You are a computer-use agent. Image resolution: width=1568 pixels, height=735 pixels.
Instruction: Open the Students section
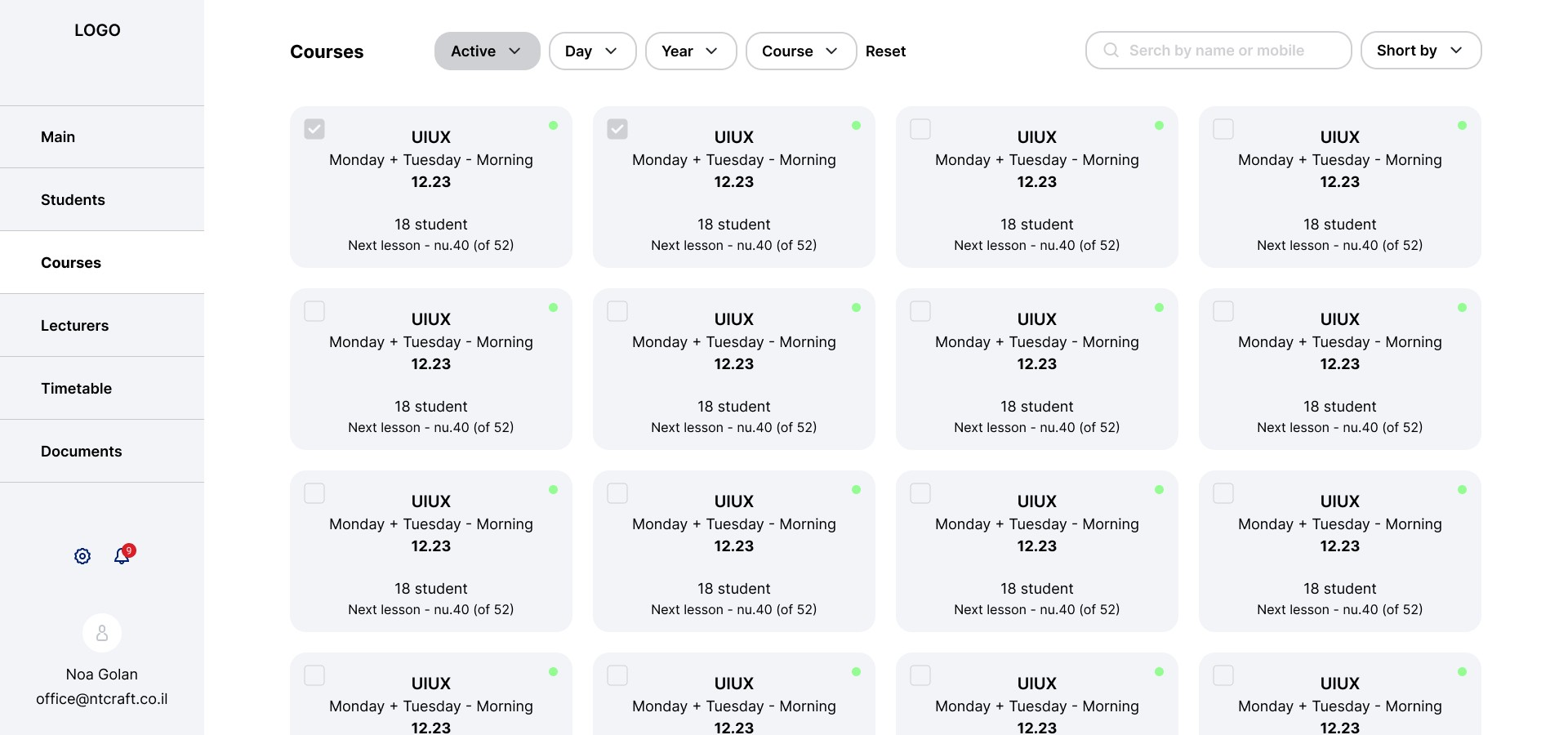tap(102, 200)
